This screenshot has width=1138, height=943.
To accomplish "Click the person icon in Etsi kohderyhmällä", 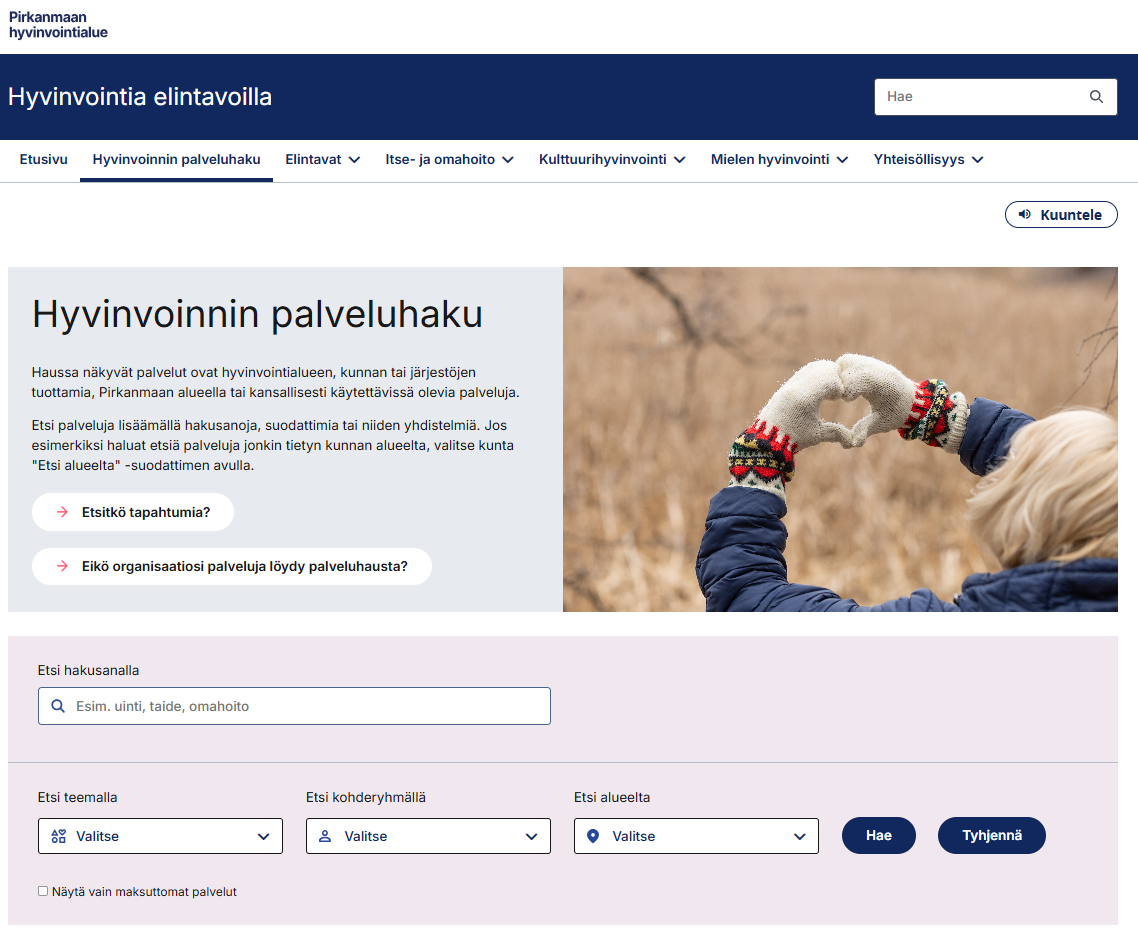I will tap(325, 836).
